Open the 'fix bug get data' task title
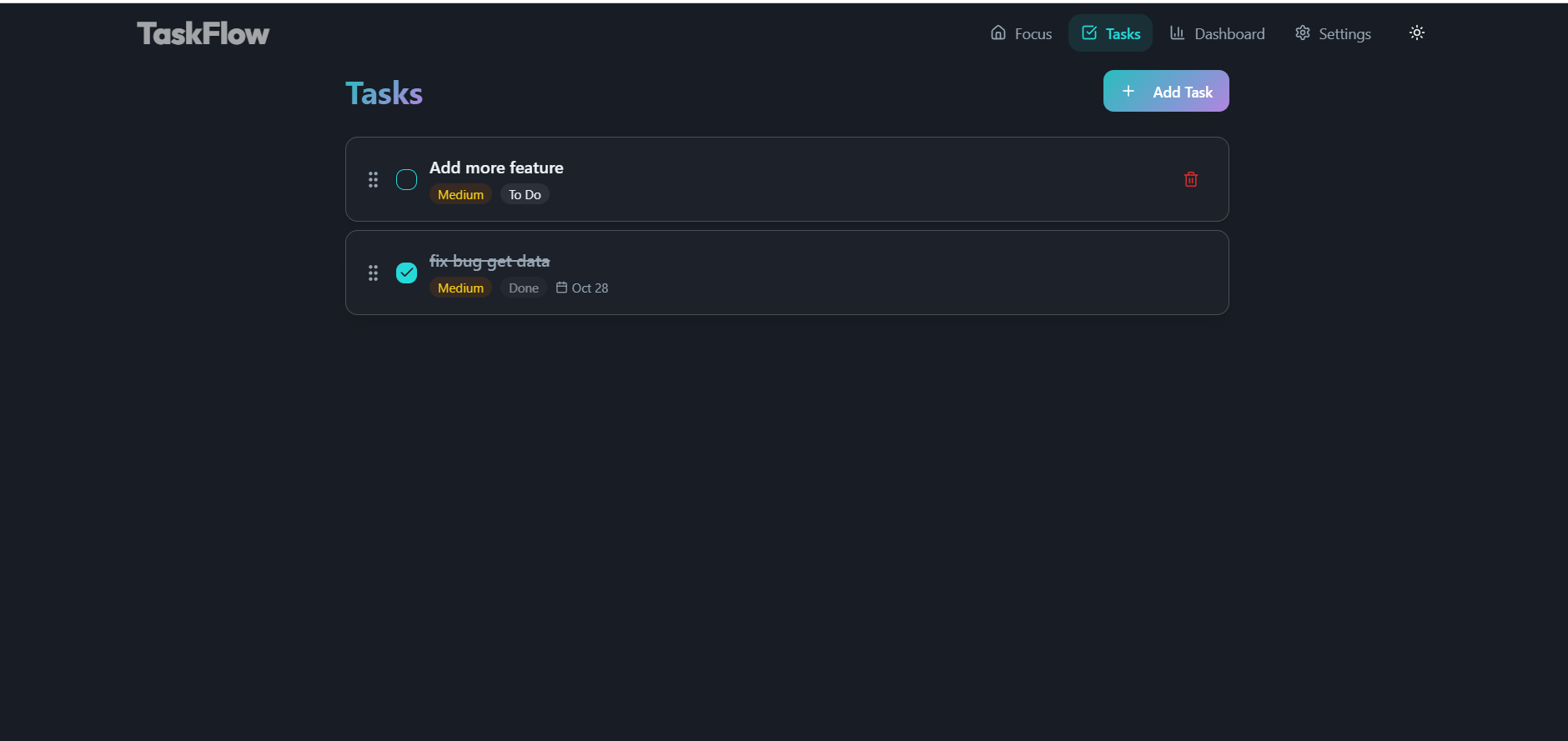This screenshot has height=741, width=1568. 490,262
